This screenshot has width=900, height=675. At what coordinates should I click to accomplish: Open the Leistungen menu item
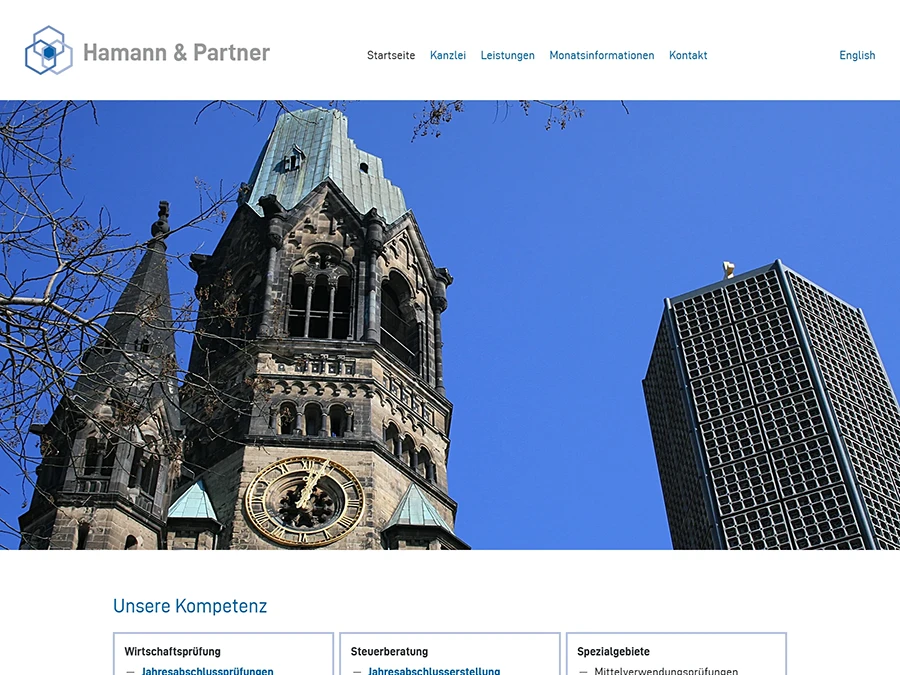point(507,55)
